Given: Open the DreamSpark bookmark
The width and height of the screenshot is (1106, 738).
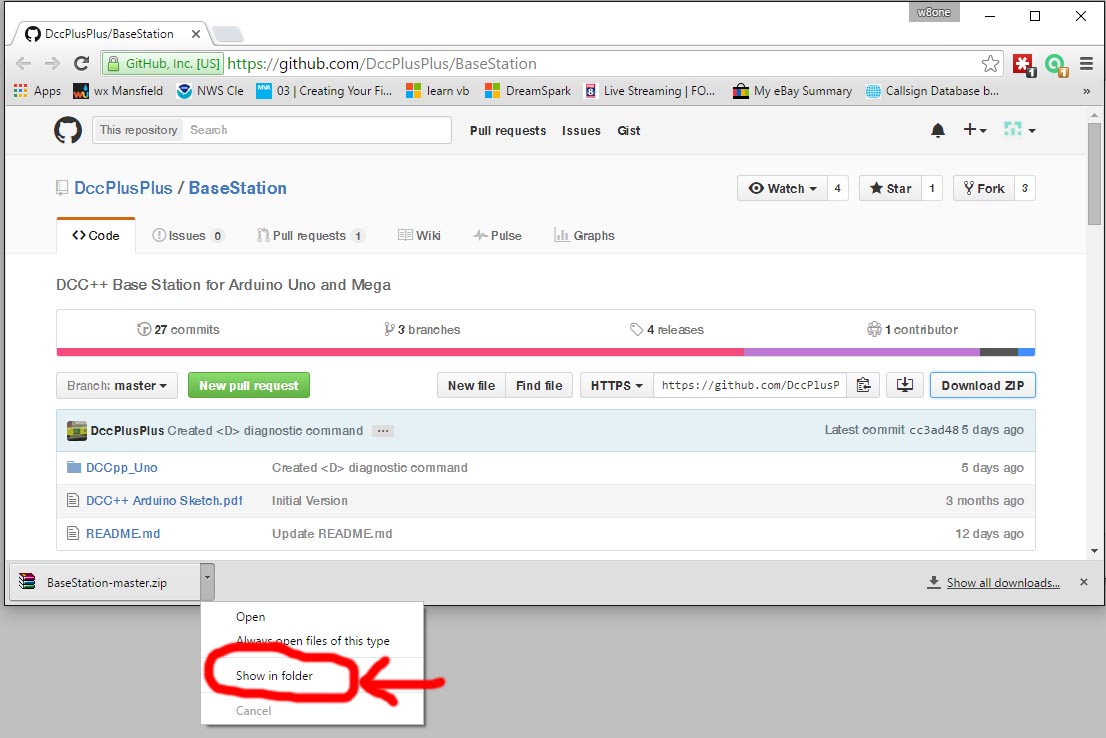Looking at the screenshot, I should pyautogui.click(x=528, y=91).
